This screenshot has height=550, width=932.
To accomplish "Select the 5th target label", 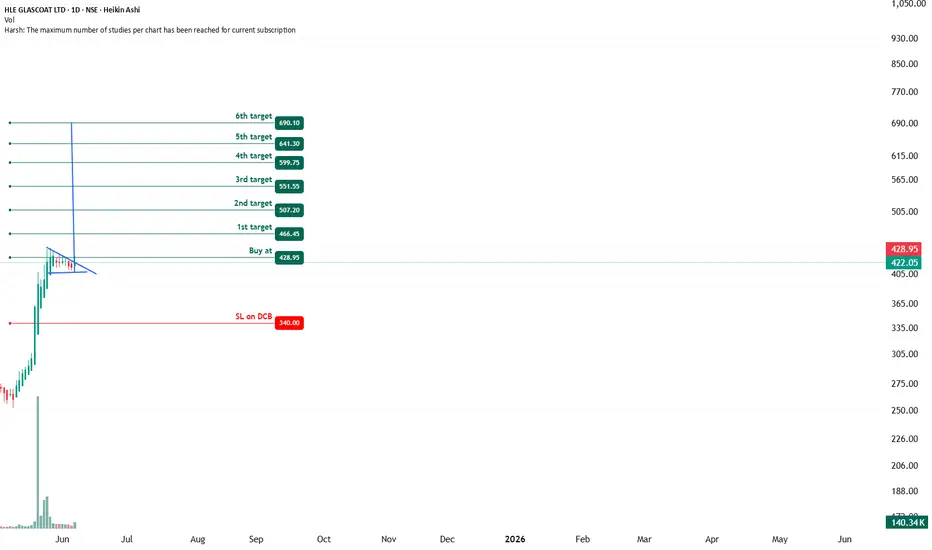I will click(x=253, y=137).
